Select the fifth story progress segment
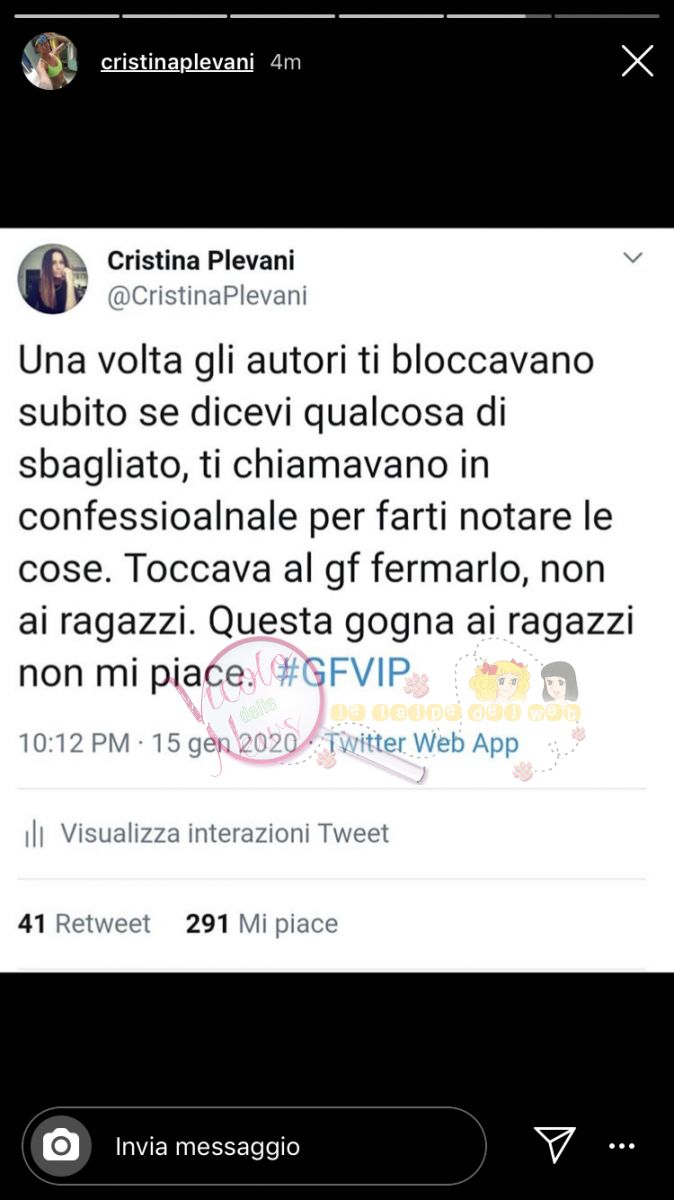 coord(499,16)
